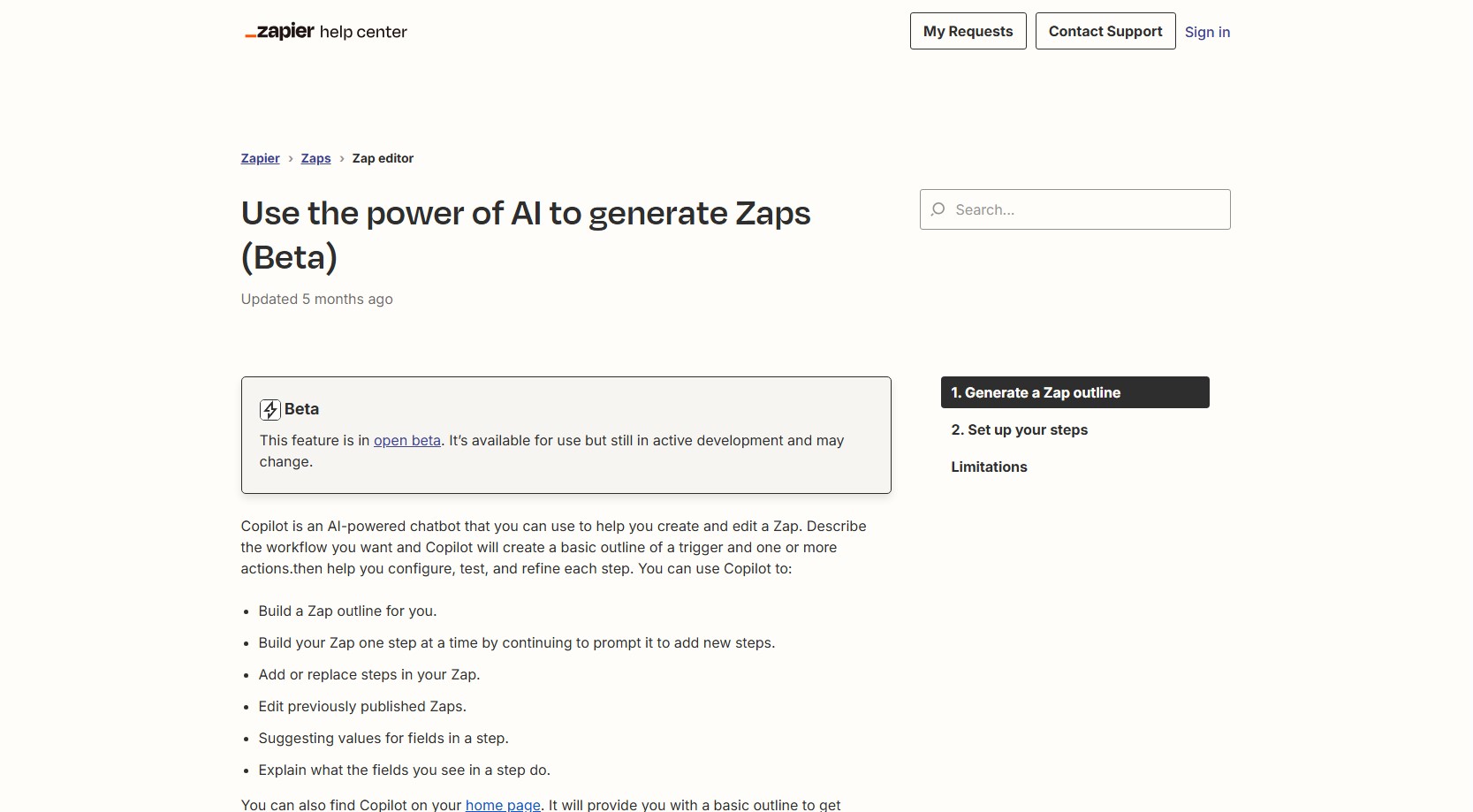Click the chevron separator before Zap editor

click(342, 159)
